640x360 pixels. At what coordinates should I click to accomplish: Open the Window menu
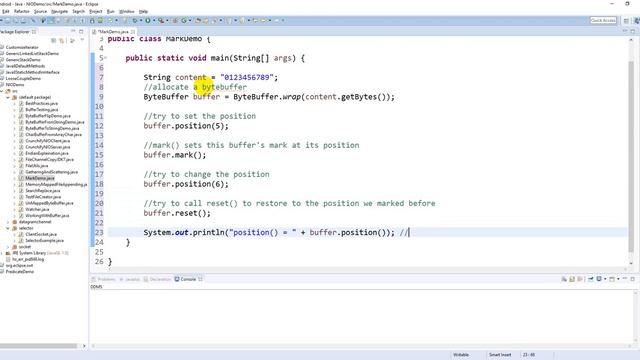pyautogui.click(x=127, y=11)
